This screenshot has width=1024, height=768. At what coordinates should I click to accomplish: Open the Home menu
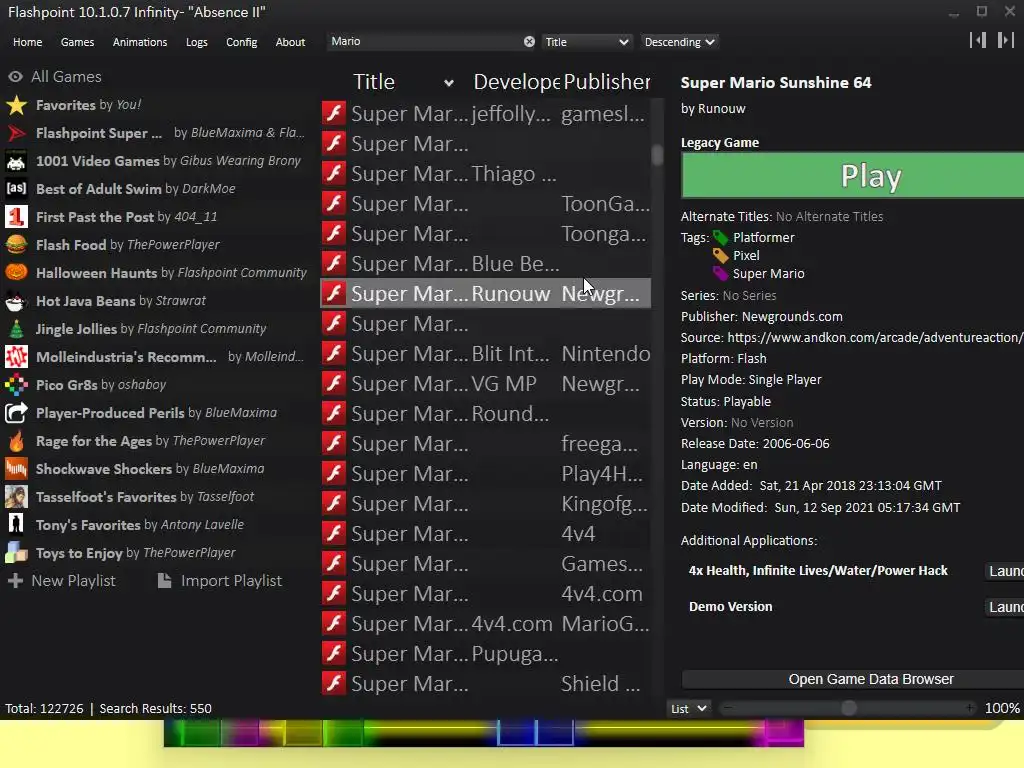click(27, 42)
